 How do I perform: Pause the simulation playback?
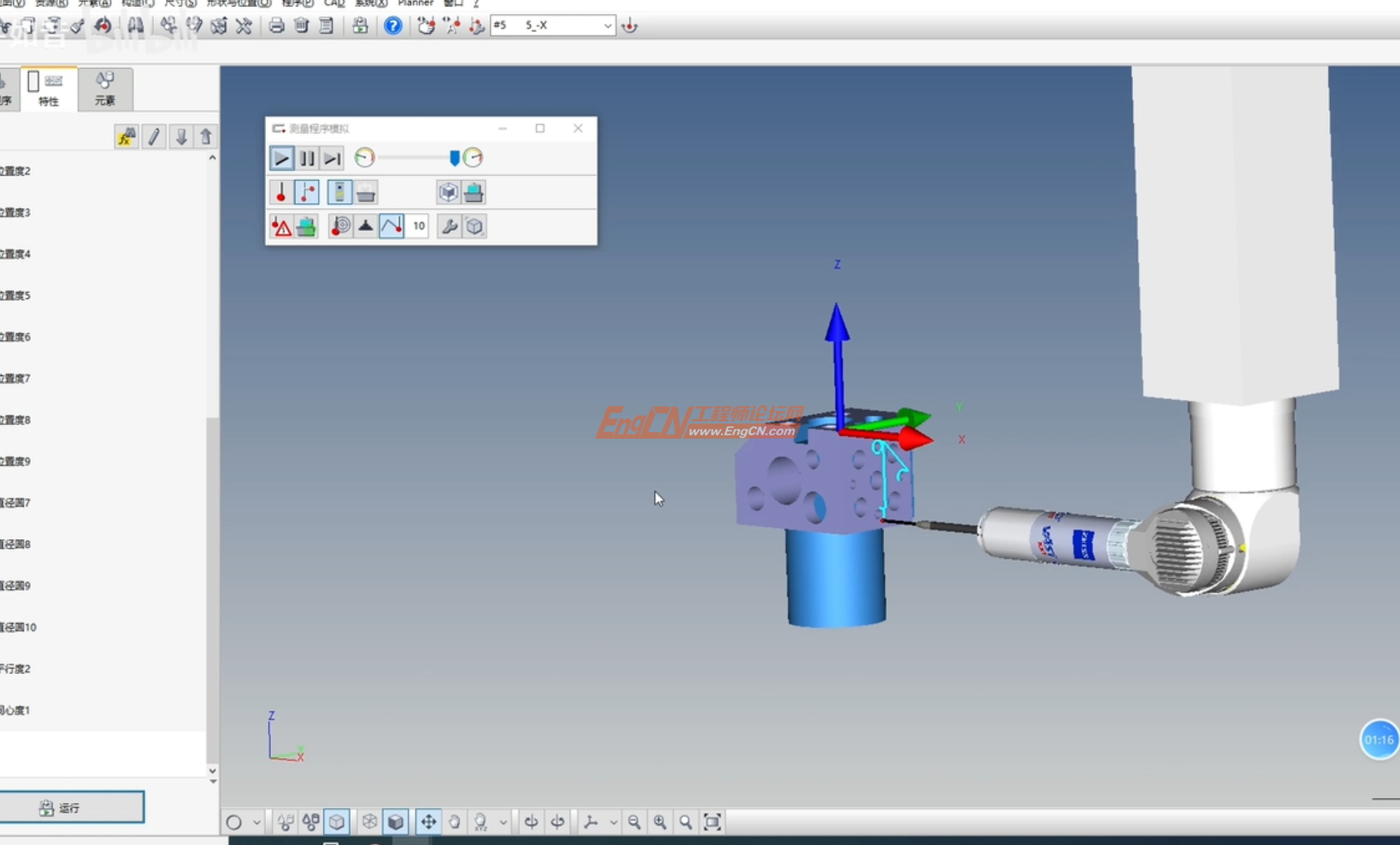point(307,159)
